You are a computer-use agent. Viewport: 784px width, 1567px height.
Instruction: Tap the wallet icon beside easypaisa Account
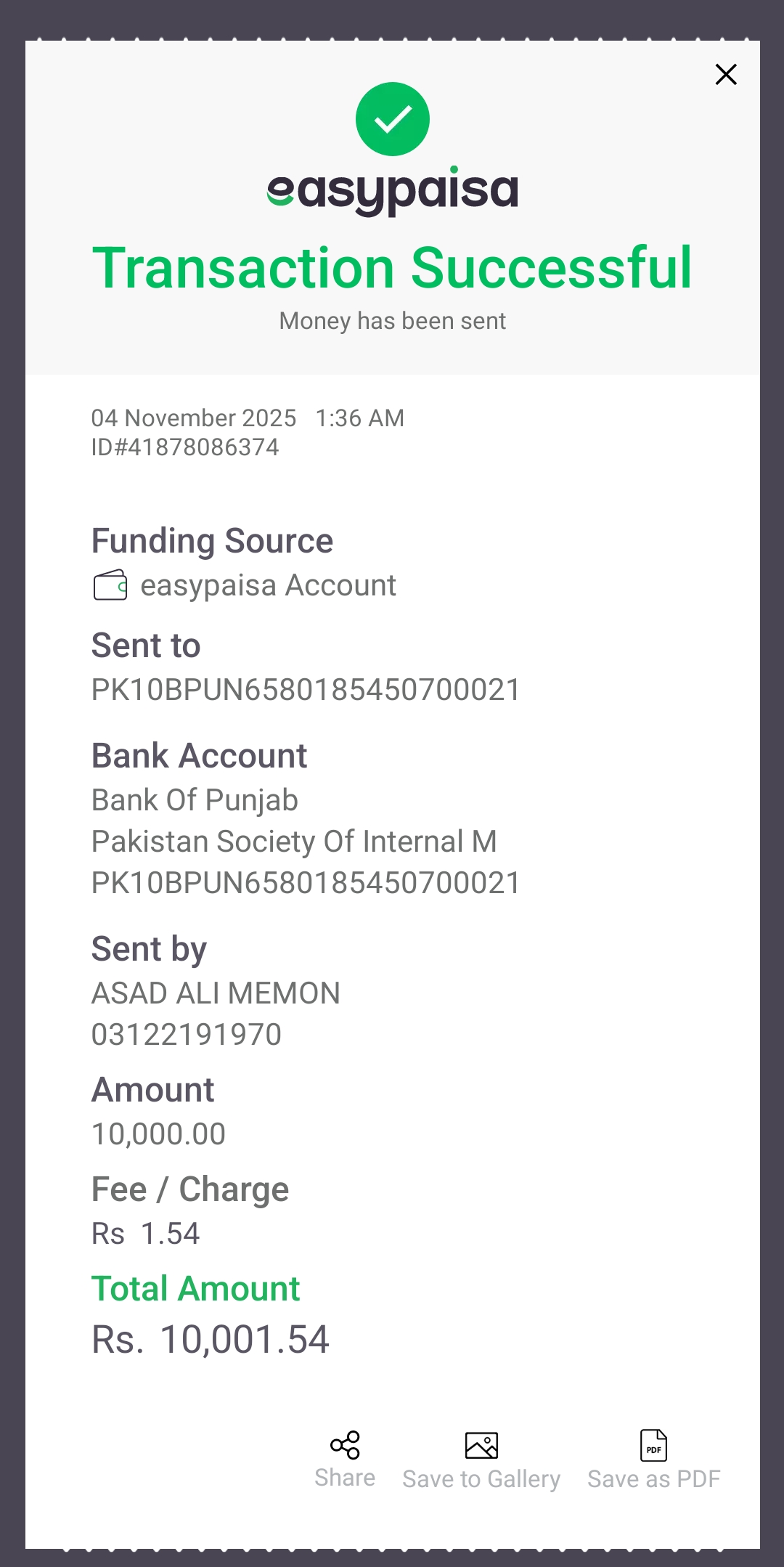tap(110, 585)
